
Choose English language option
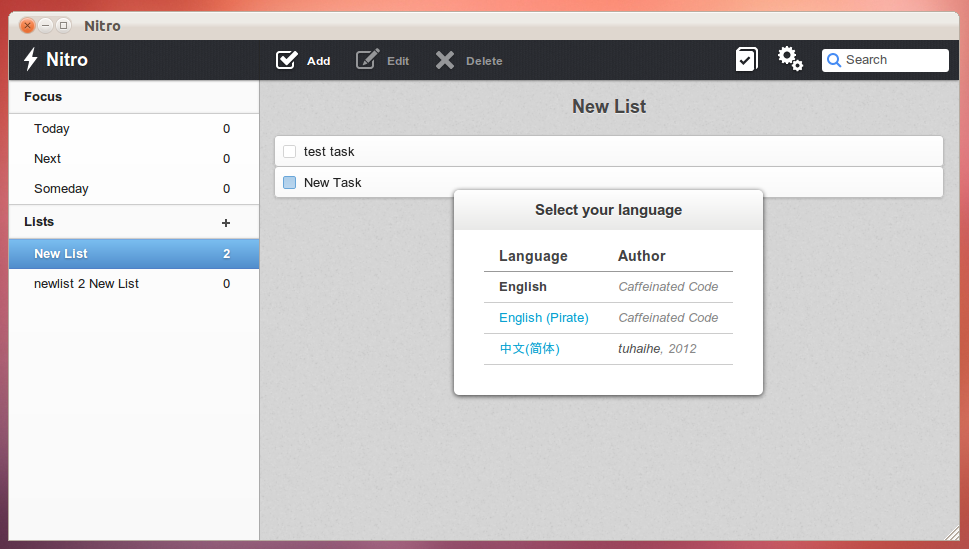click(x=523, y=287)
